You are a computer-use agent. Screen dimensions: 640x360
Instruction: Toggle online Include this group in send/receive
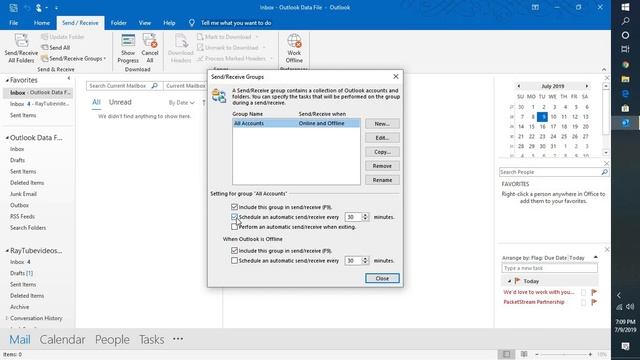coord(234,207)
